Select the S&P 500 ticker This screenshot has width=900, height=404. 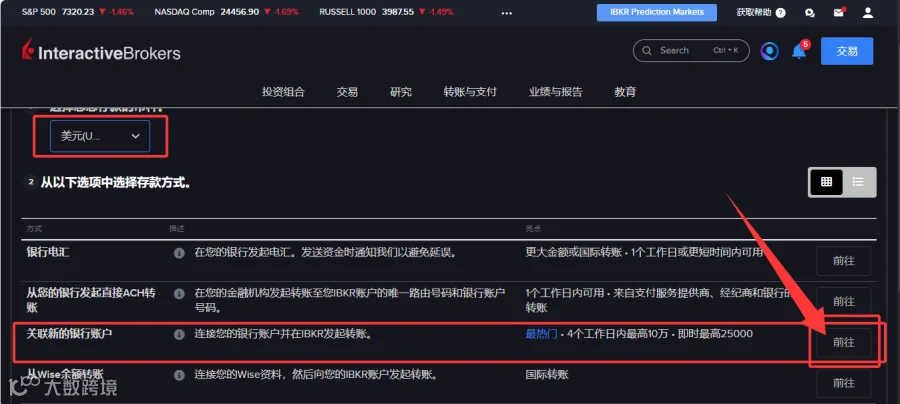pos(77,11)
